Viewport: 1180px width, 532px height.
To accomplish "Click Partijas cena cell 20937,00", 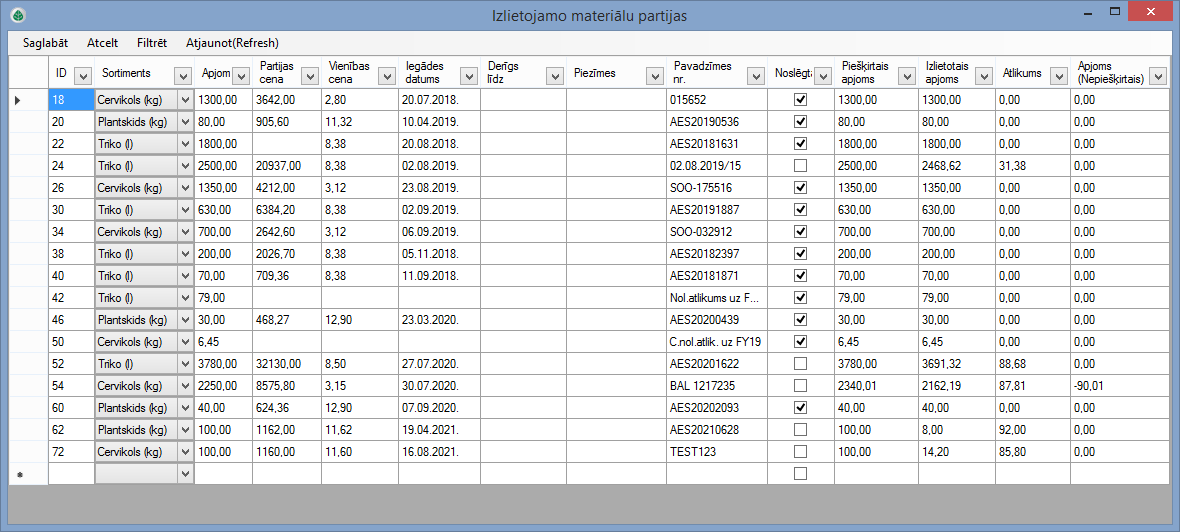I will (x=287, y=166).
